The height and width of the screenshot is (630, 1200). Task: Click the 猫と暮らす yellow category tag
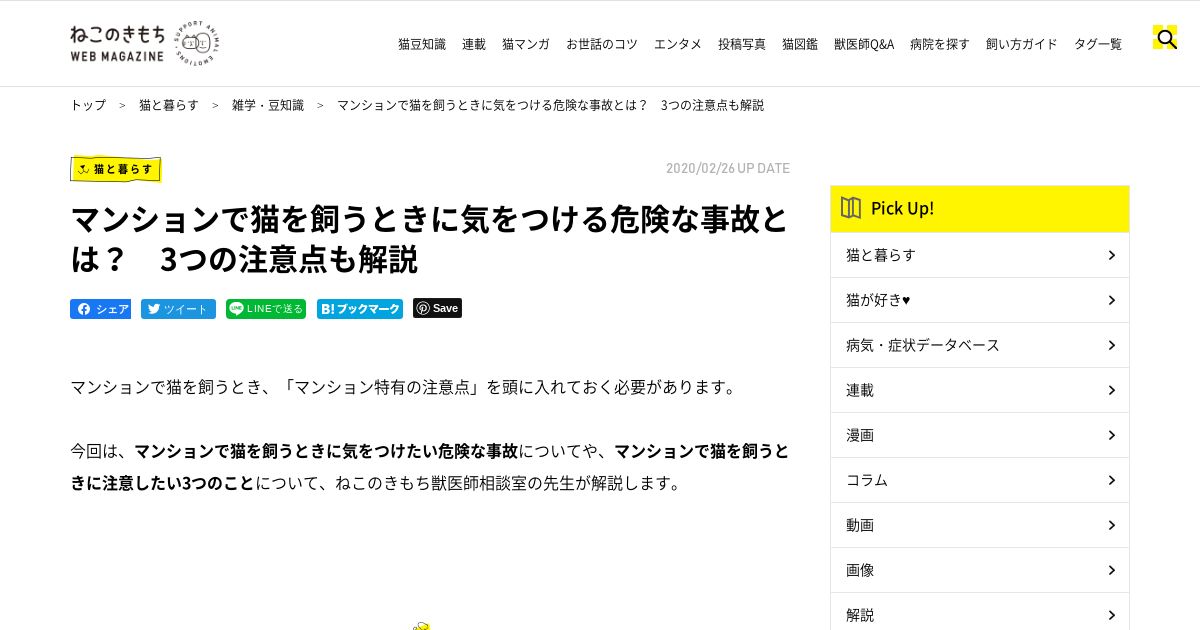coord(116,169)
